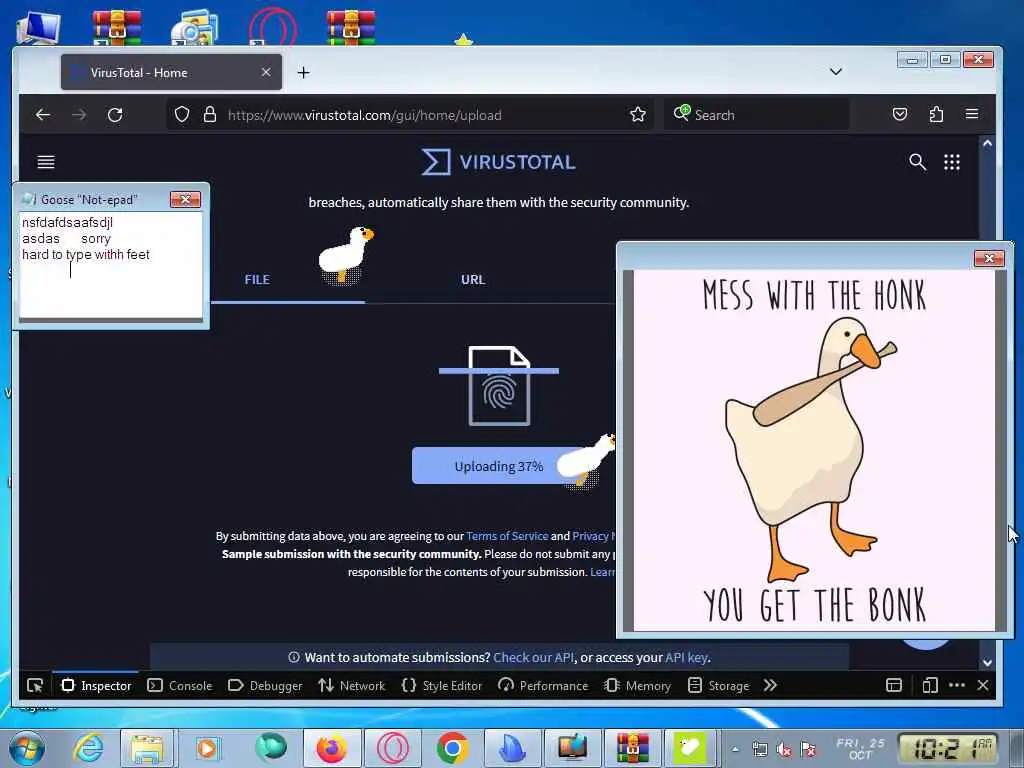Open the devtools more options ellipsis

pyautogui.click(x=957, y=685)
